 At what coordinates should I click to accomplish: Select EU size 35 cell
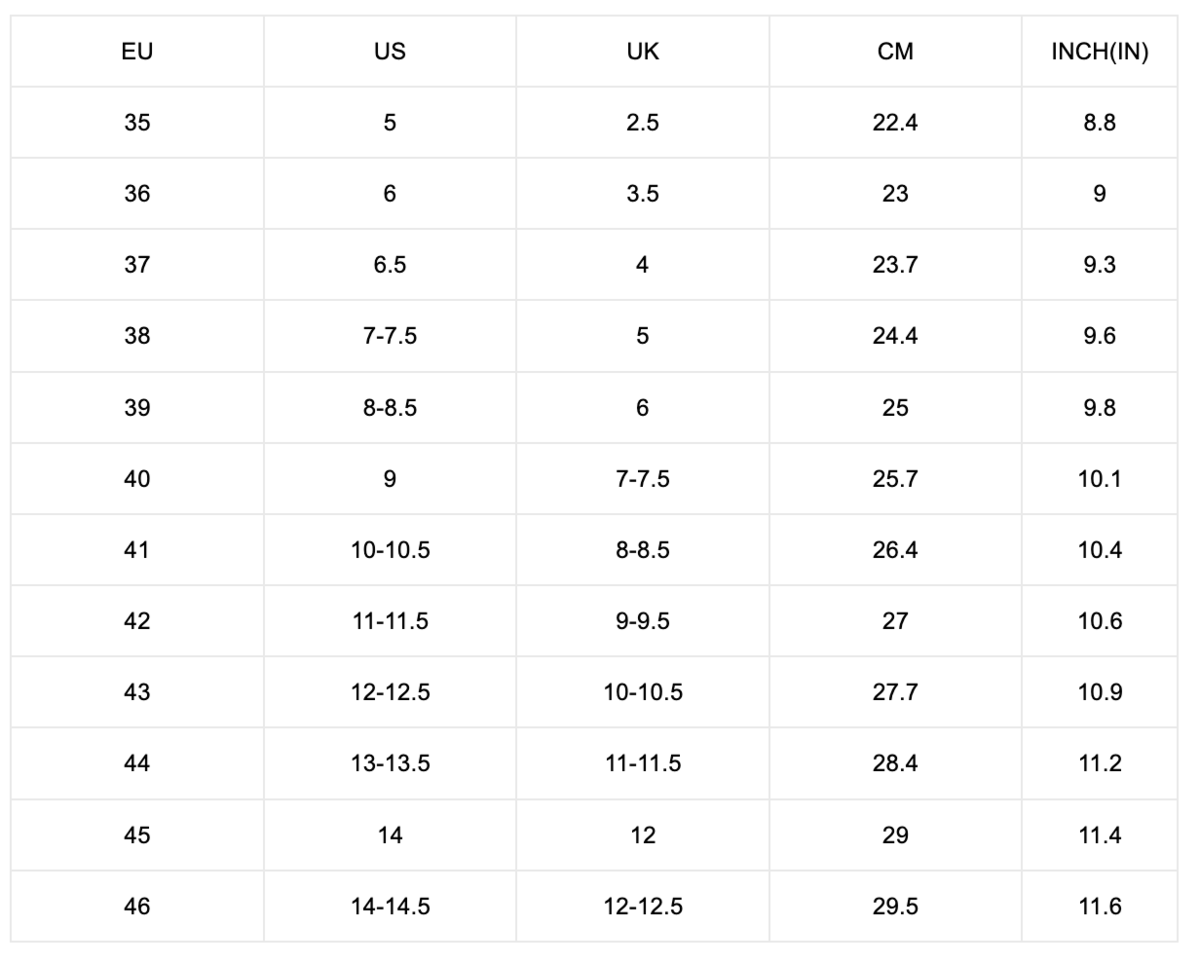(x=137, y=123)
